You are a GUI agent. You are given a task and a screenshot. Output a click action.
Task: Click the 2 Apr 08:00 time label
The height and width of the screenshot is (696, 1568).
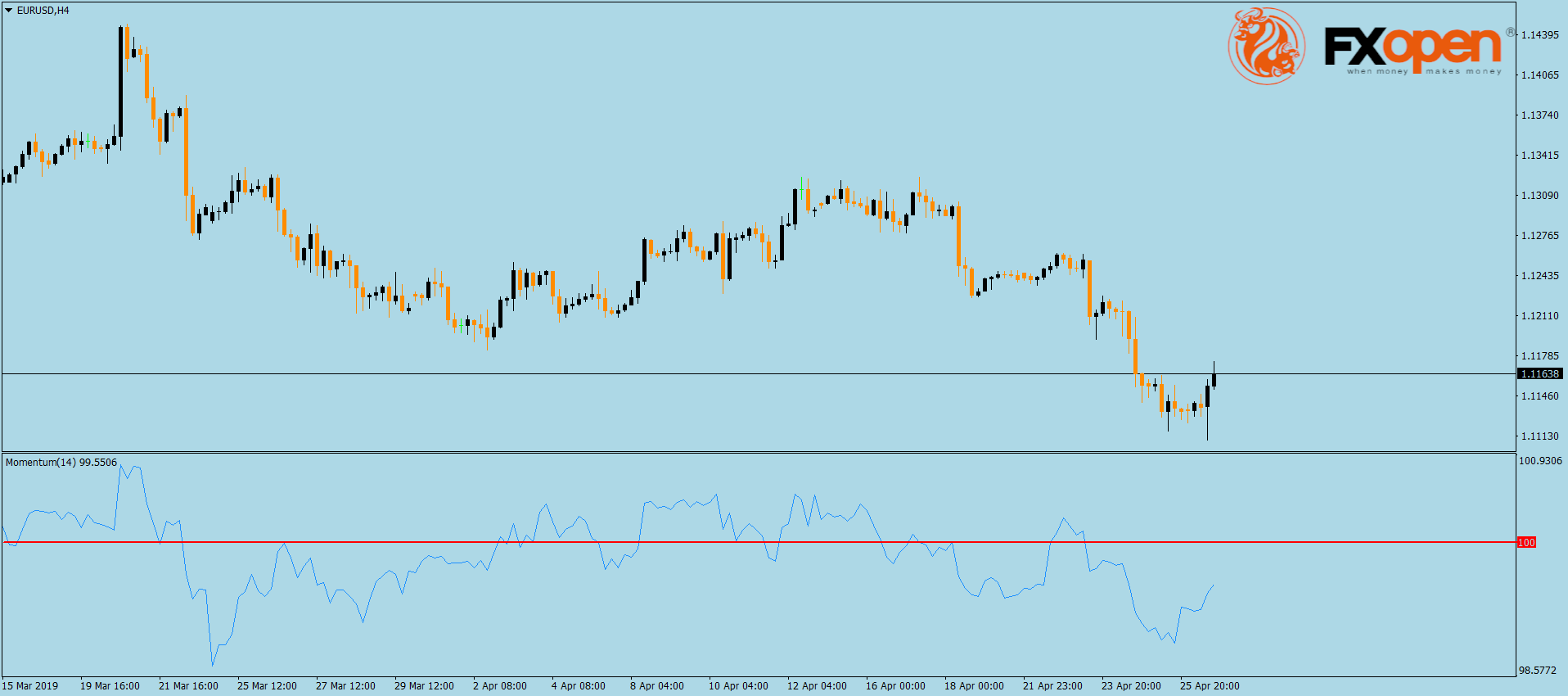pyautogui.click(x=500, y=686)
